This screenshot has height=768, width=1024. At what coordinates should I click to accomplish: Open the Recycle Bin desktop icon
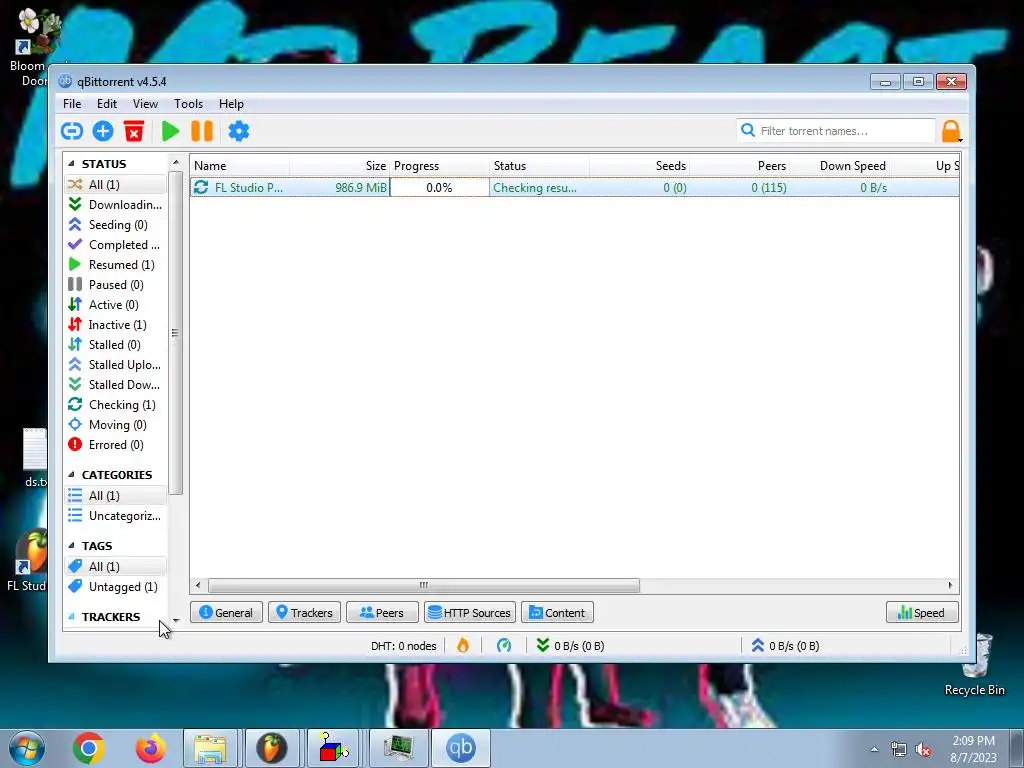click(x=975, y=664)
